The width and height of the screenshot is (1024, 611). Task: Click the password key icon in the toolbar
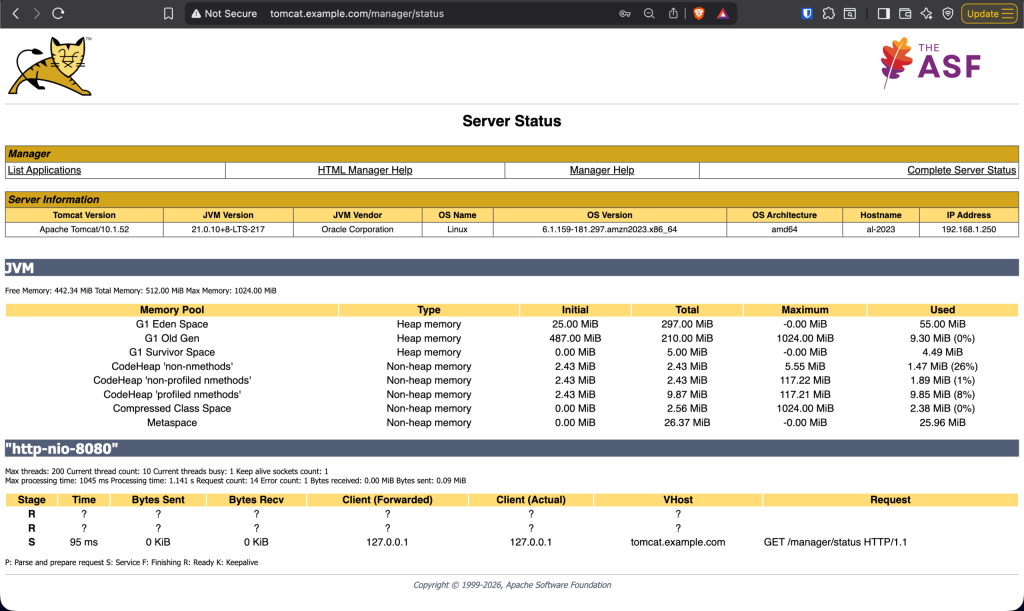(x=625, y=14)
